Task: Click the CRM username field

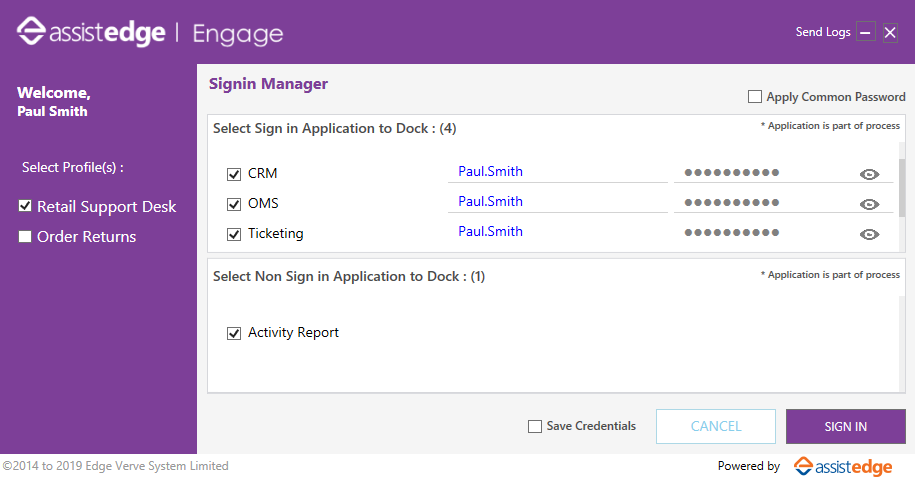Action: pos(558,172)
